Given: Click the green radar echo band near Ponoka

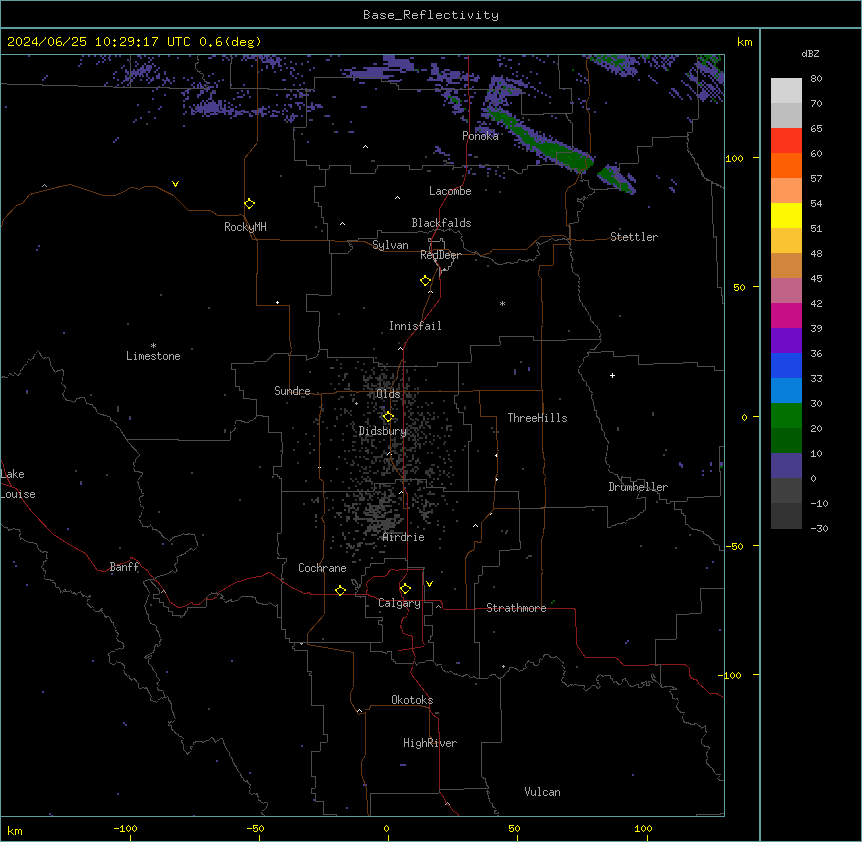Looking at the screenshot, I should pos(541,140).
